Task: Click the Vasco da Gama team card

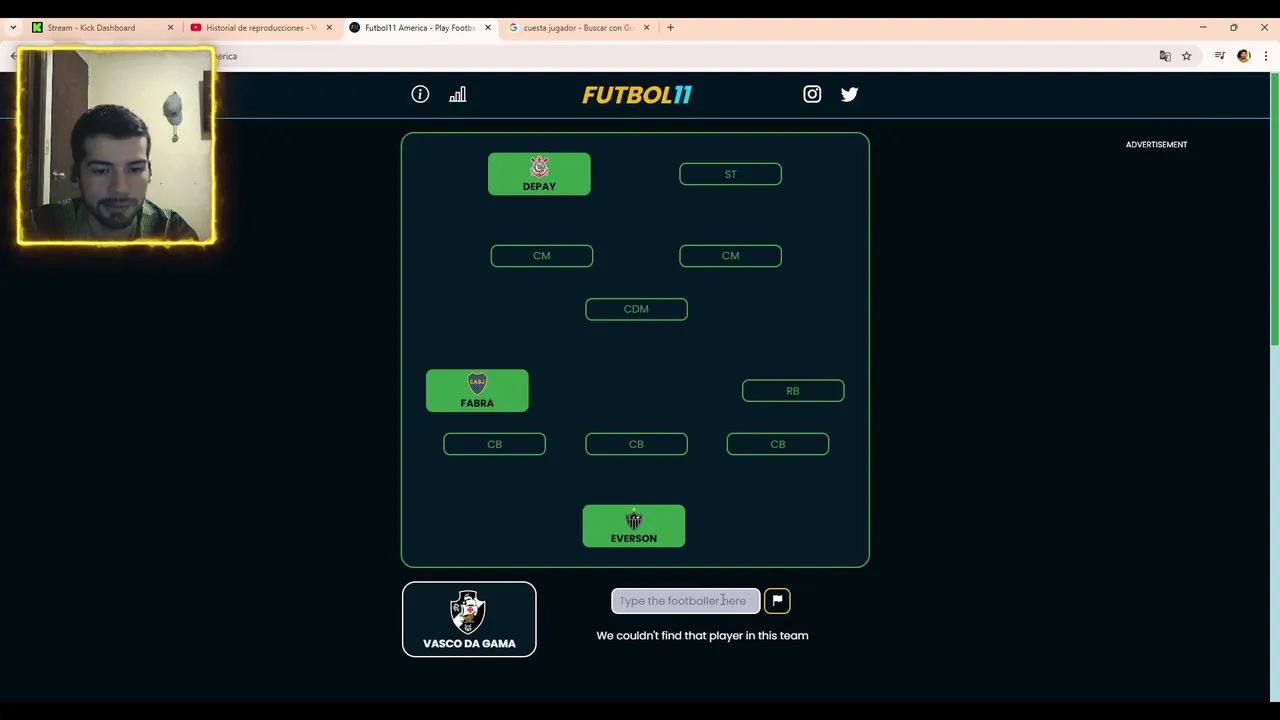Action: click(469, 619)
